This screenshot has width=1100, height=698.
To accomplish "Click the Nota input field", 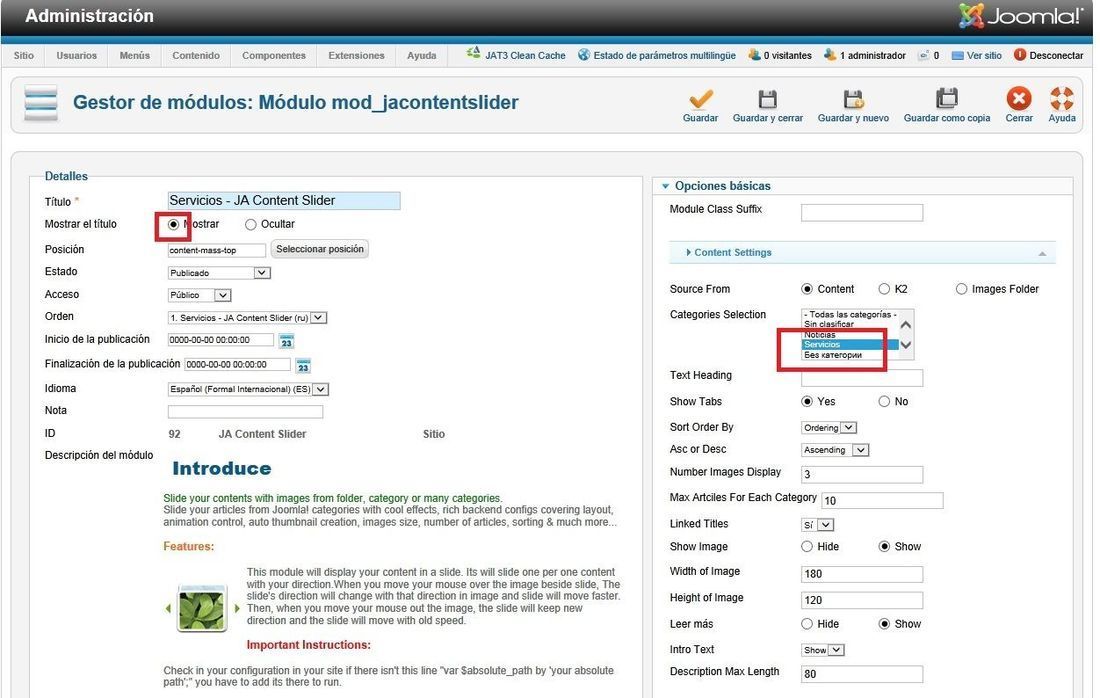I will tap(245, 412).
